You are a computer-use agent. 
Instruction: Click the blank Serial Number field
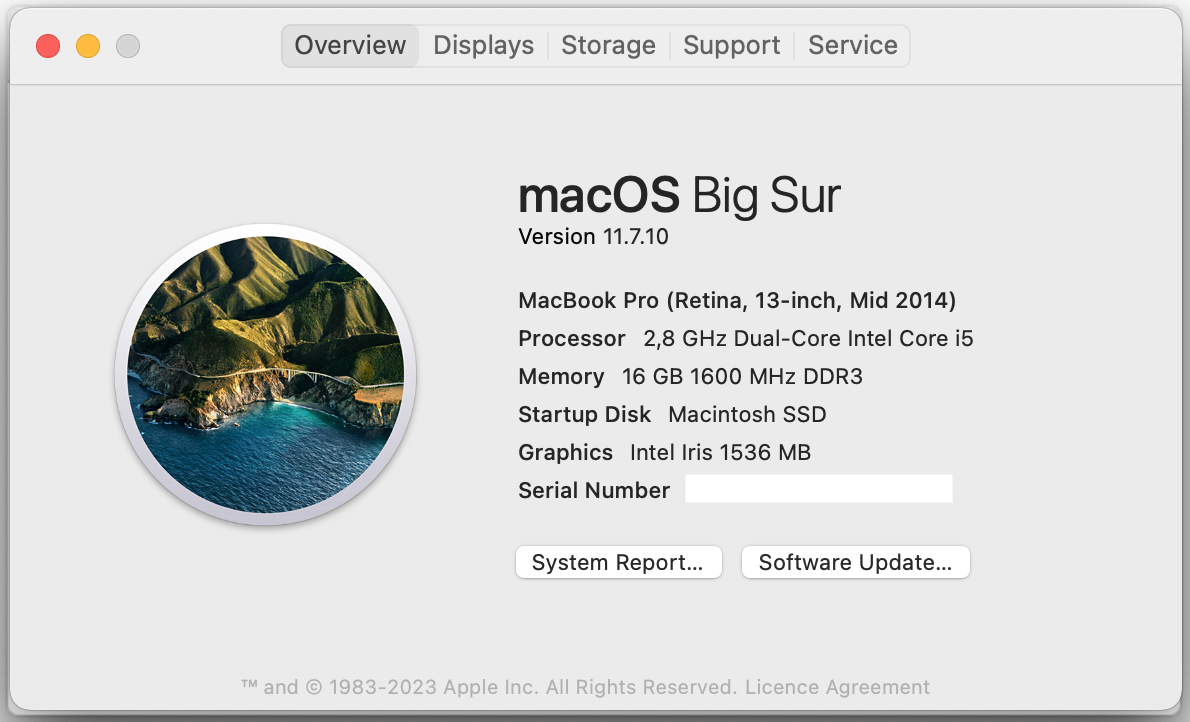pos(818,489)
